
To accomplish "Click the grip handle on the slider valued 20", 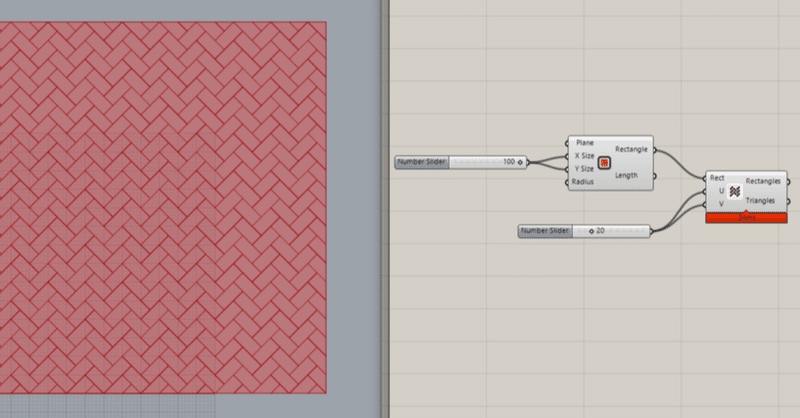I will coord(591,231).
